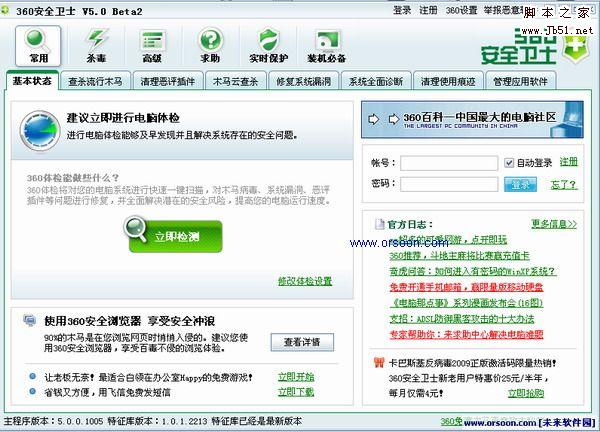The width and height of the screenshot is (600, 432).
Task: Click the 注册 link beside auto-login
Action: (568, 162)
